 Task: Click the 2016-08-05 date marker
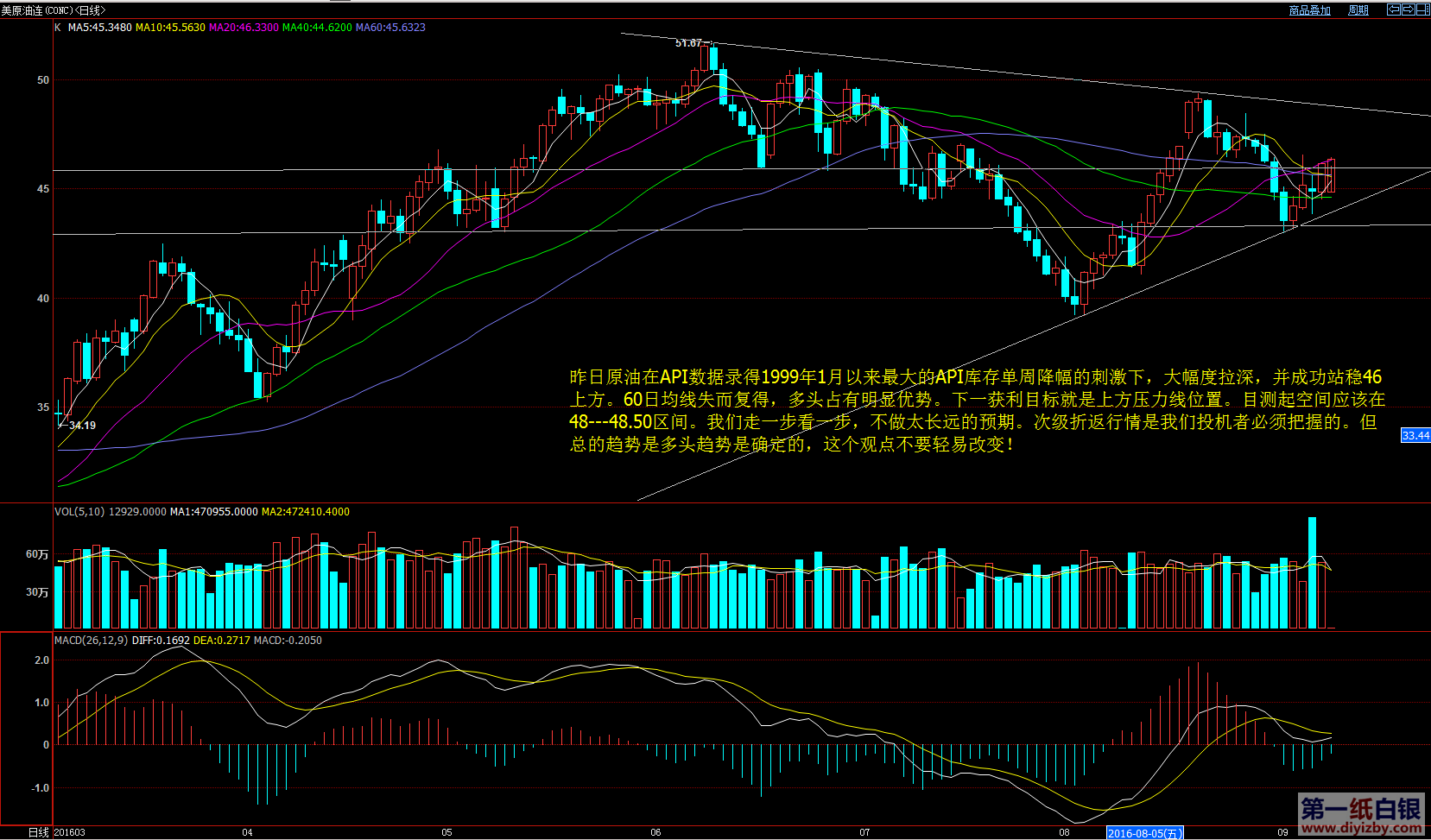[x=1144, y=833]
